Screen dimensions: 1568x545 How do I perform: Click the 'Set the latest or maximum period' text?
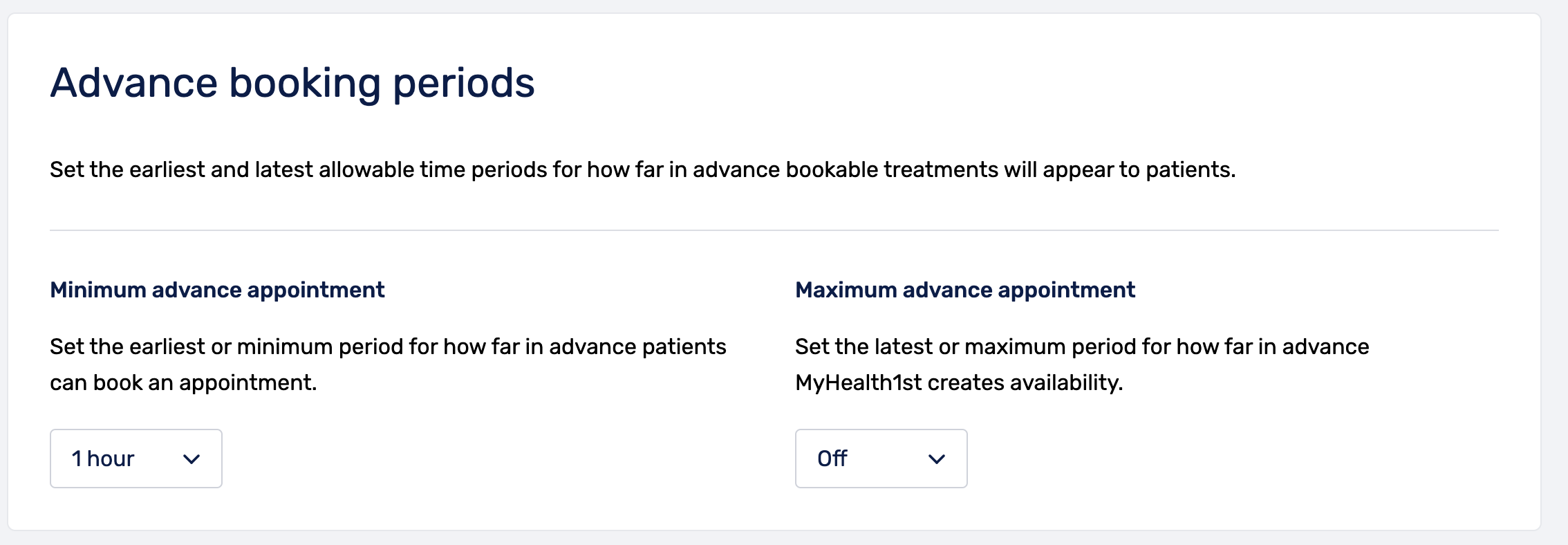point(1082,347)
